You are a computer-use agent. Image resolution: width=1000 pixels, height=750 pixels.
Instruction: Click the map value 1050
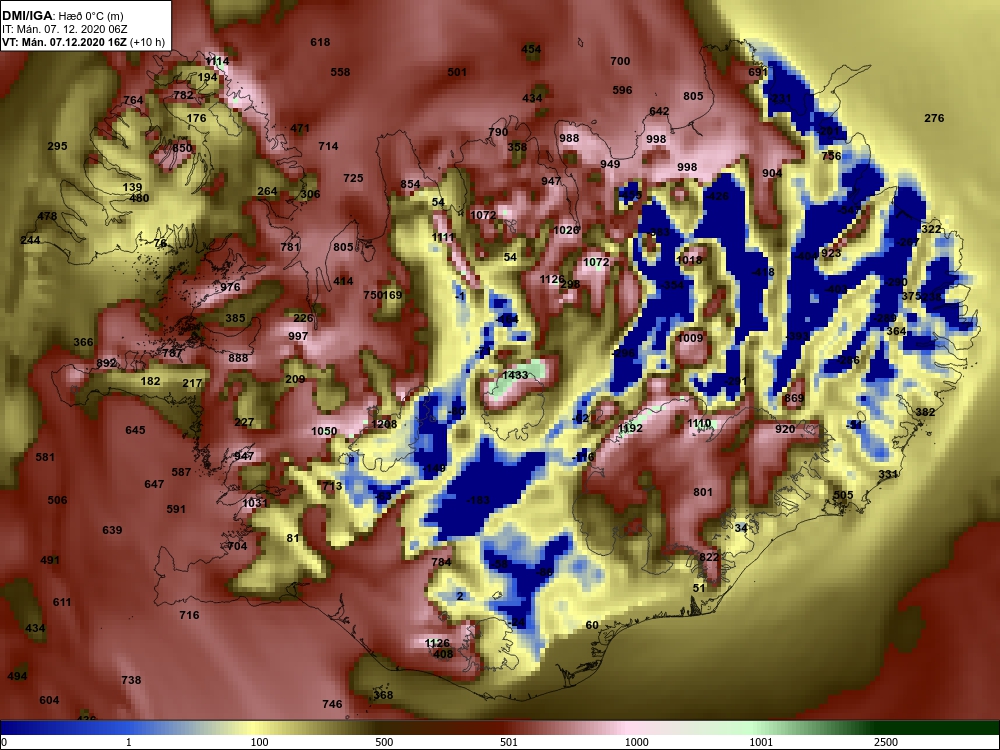click(324, 431)
